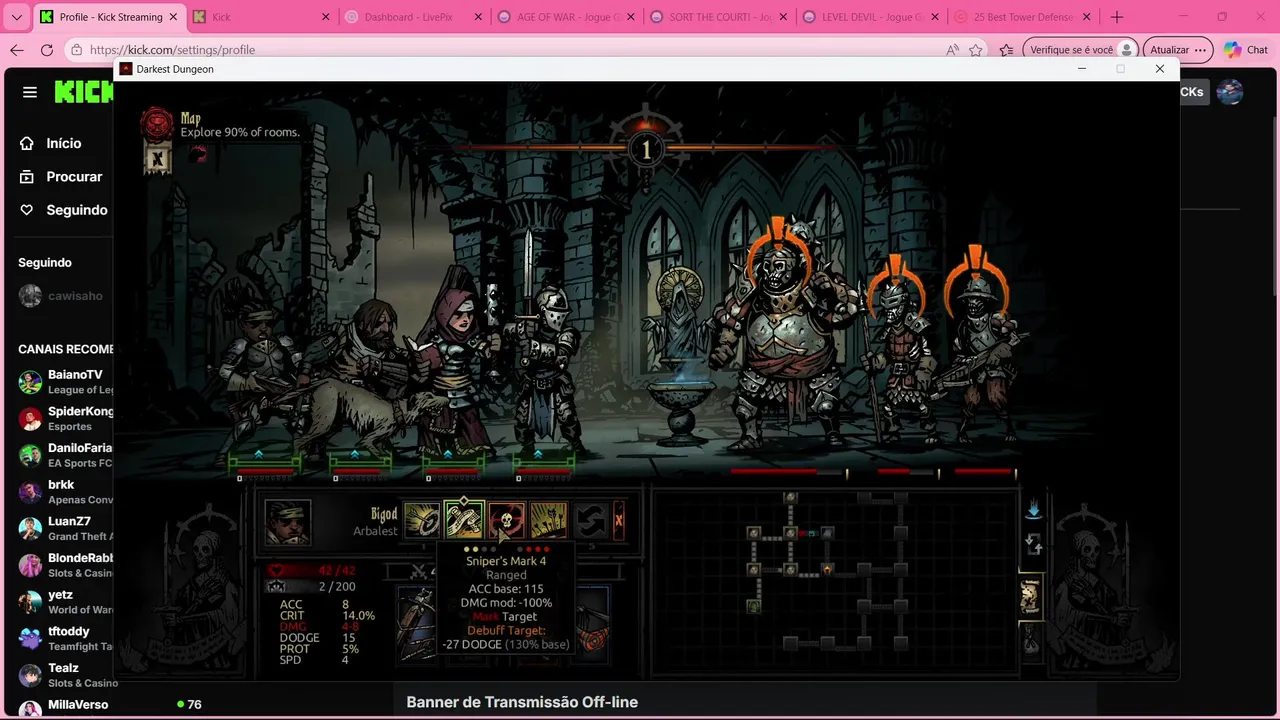The width and height of the screenshot is (1280, 720).
Task: Select the bandage scroll battlefield skill
Action: [464, 520]
